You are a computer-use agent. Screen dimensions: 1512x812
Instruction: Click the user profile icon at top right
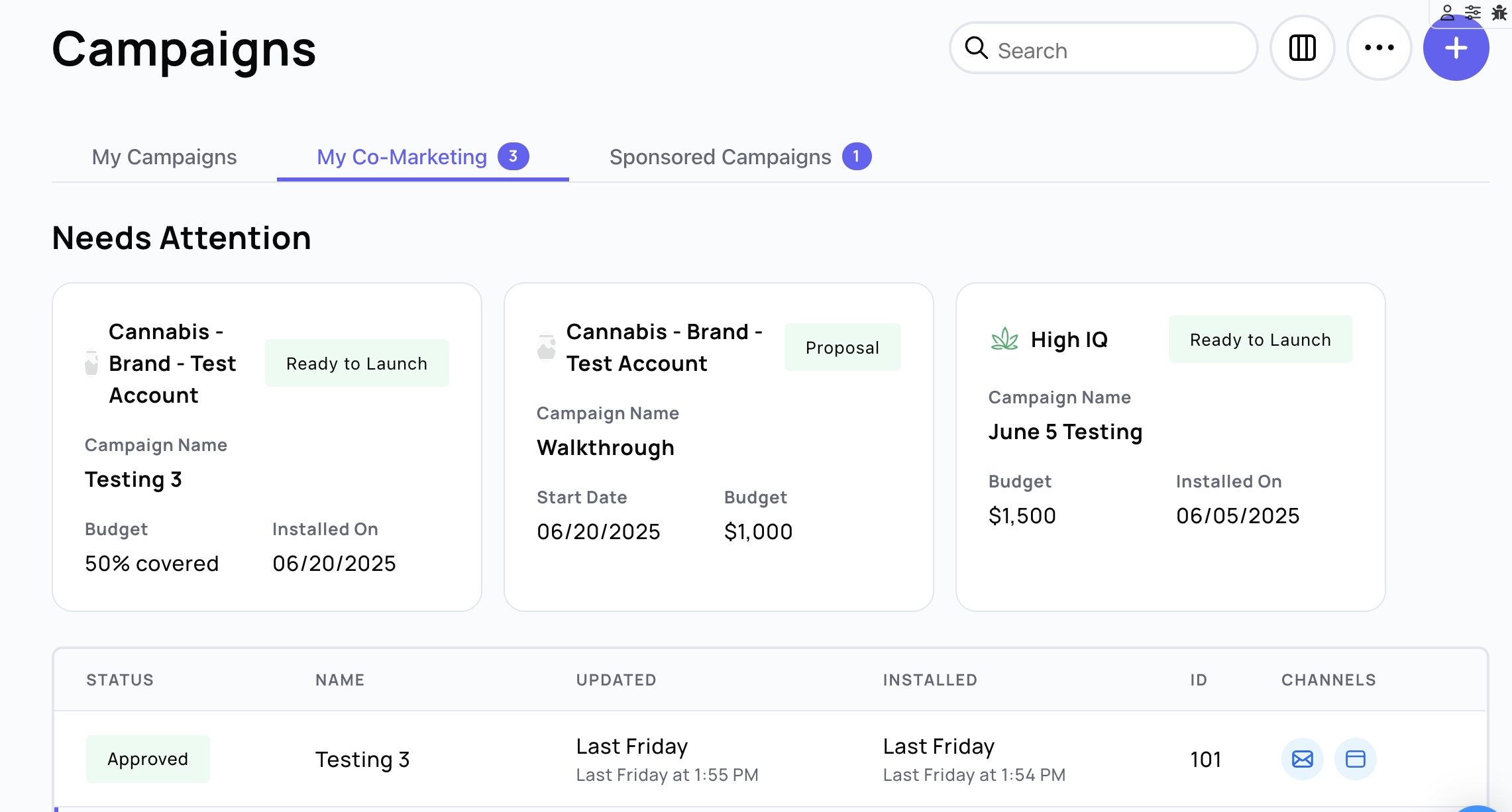(x=1447, y=12)
